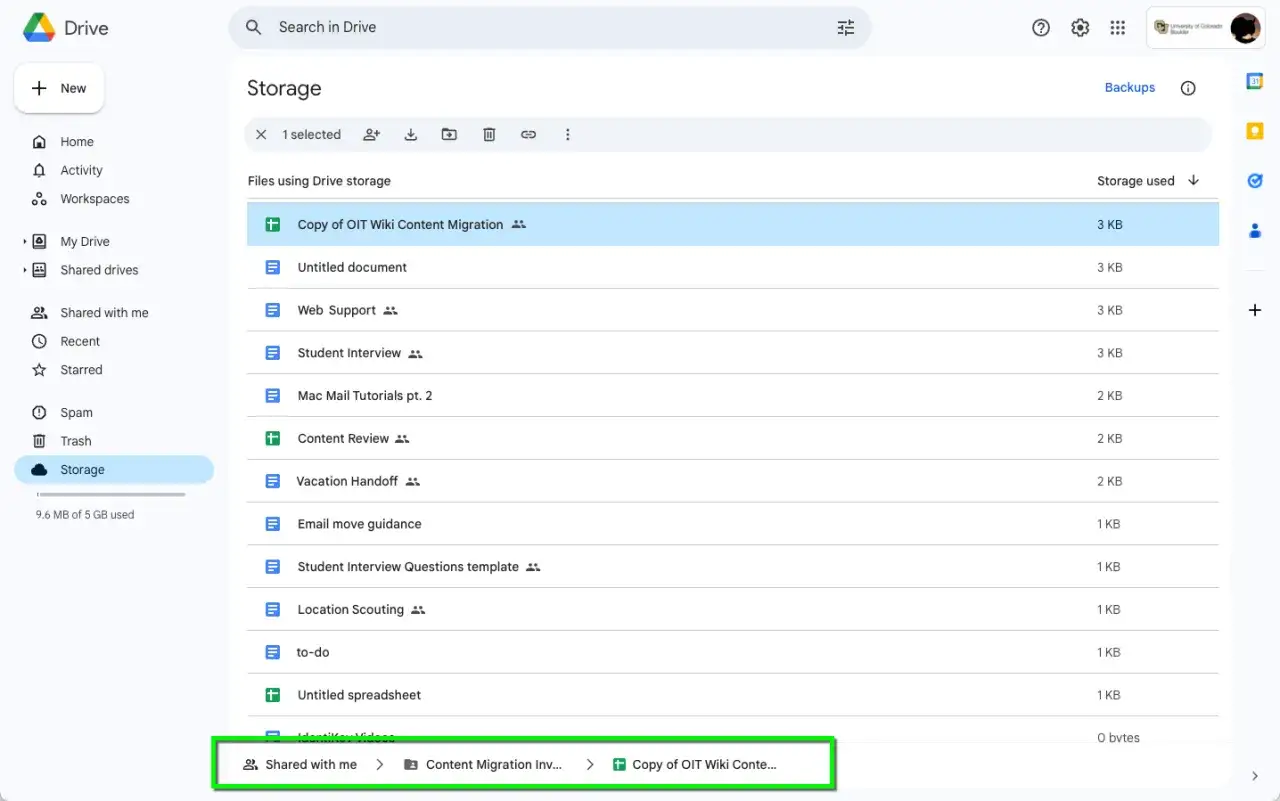The image size is (1280, 801).
Task: Collapse side panel with bottom chevron
Action: 1255,776
